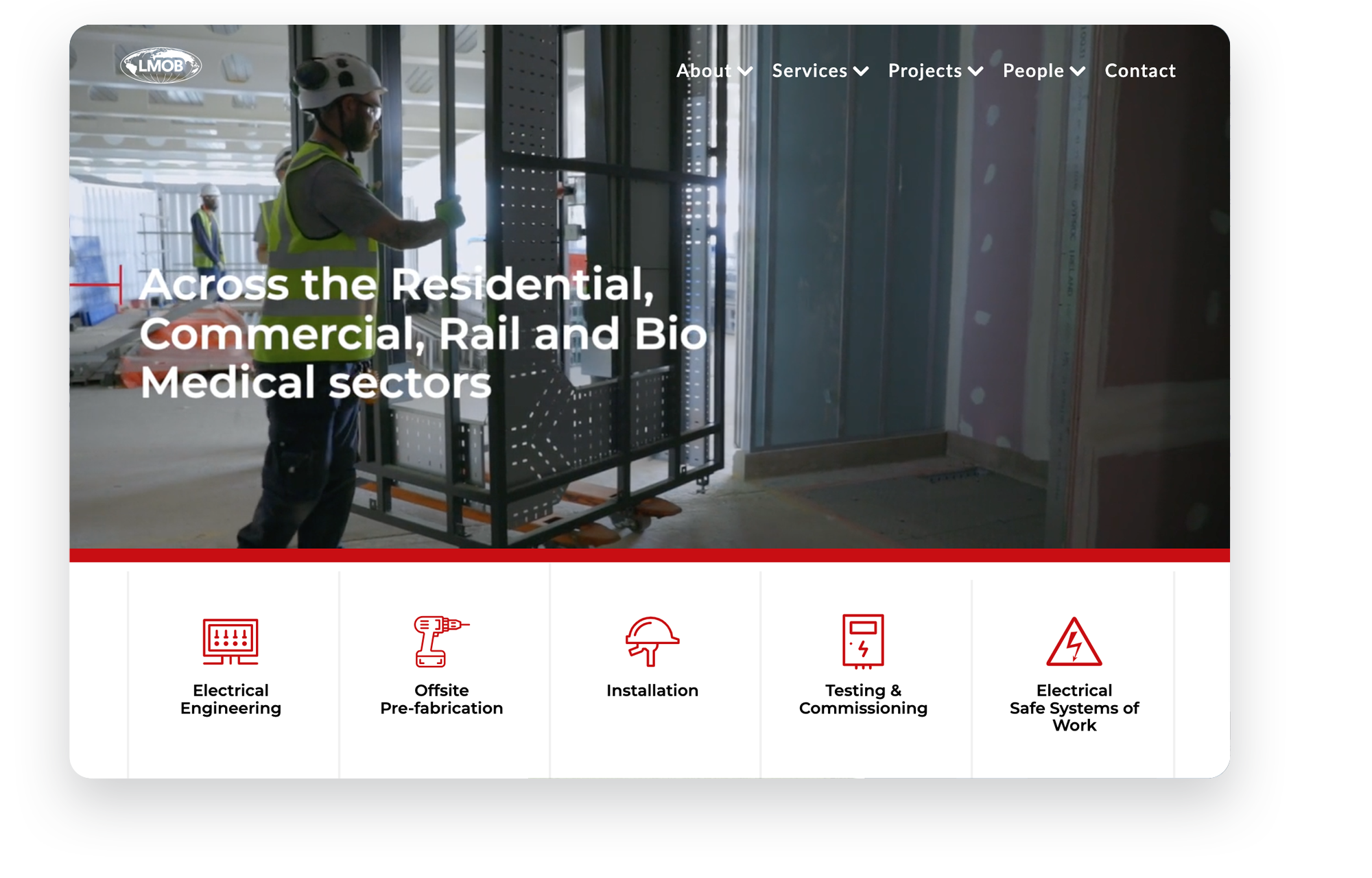The image size is (1372, 878).
Task: Go to Offsite Pre-fabrication text link
Action: coord(441,699)
